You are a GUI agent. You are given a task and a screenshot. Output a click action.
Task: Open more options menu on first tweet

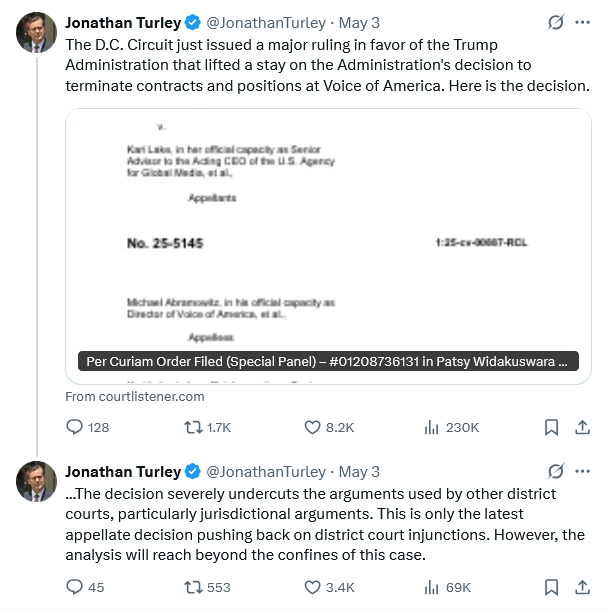point(583,23)
